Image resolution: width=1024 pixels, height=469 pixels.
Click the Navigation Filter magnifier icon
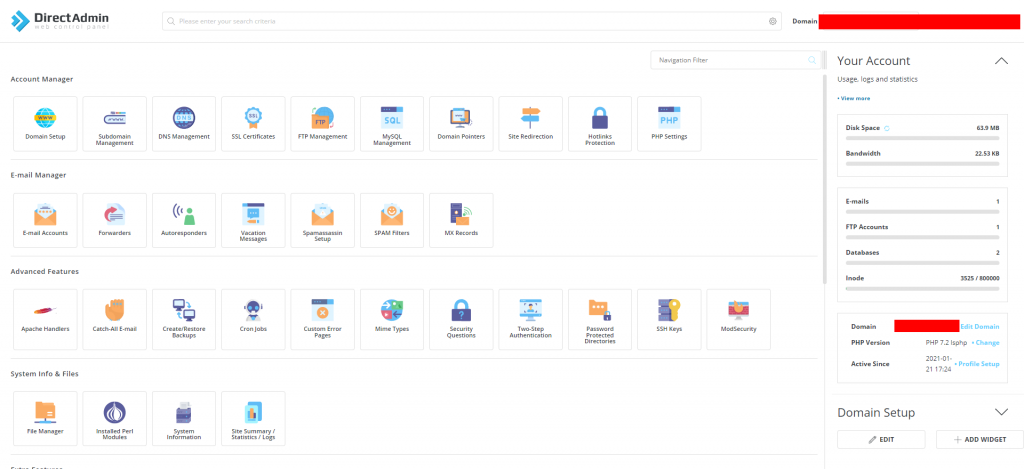click(812, 60)
